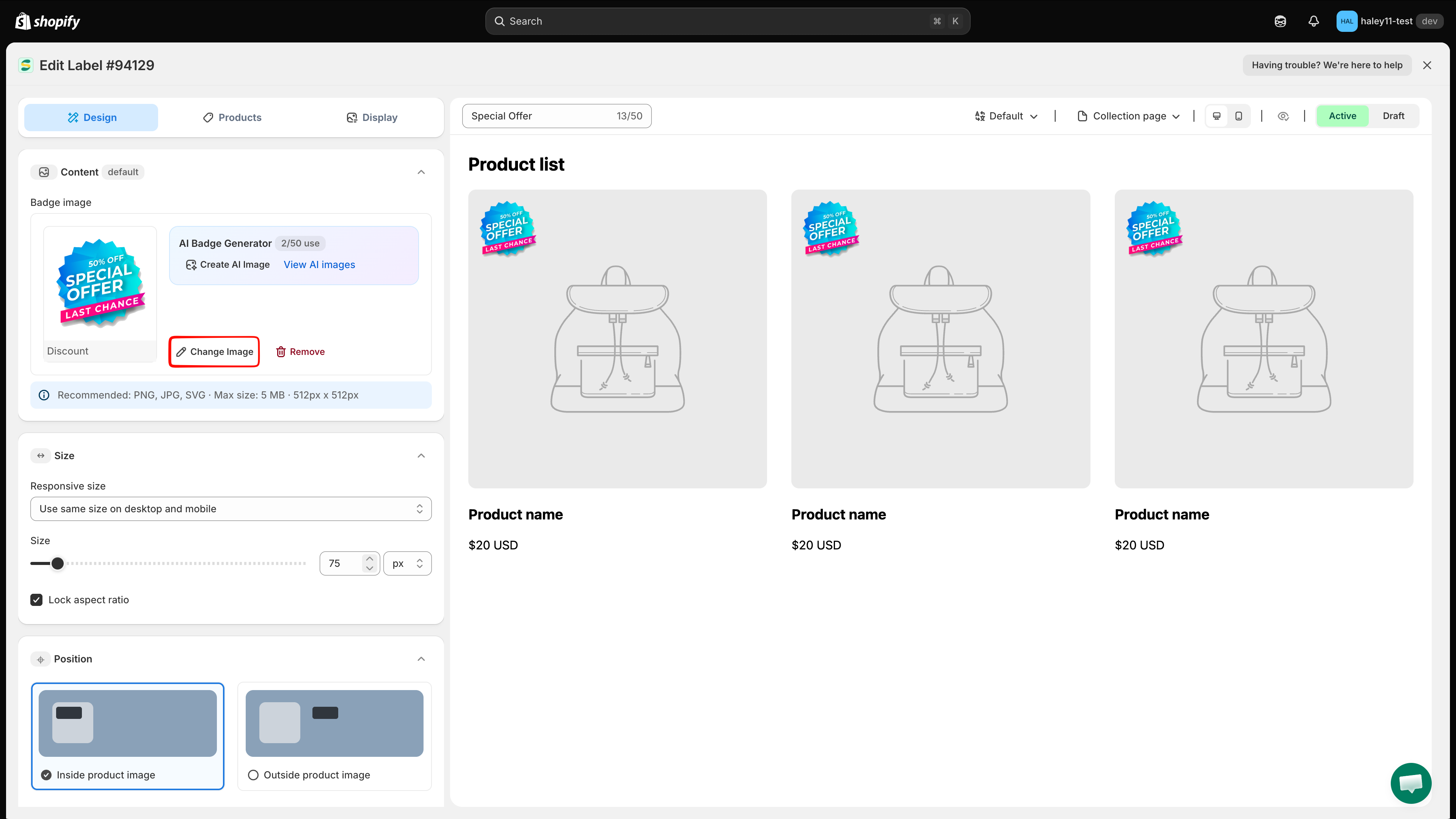
Task: Click Having trouble help button
Action: pyautogui.click(x=1327, y=65)
